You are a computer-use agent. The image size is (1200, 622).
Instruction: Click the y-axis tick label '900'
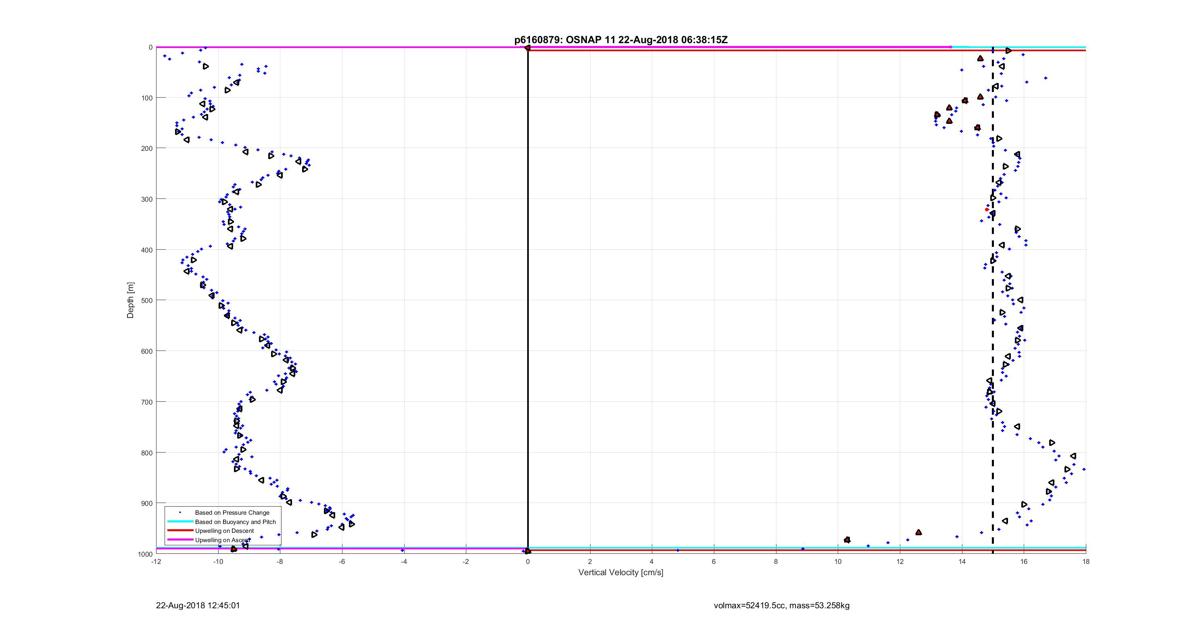click(145, 503)
